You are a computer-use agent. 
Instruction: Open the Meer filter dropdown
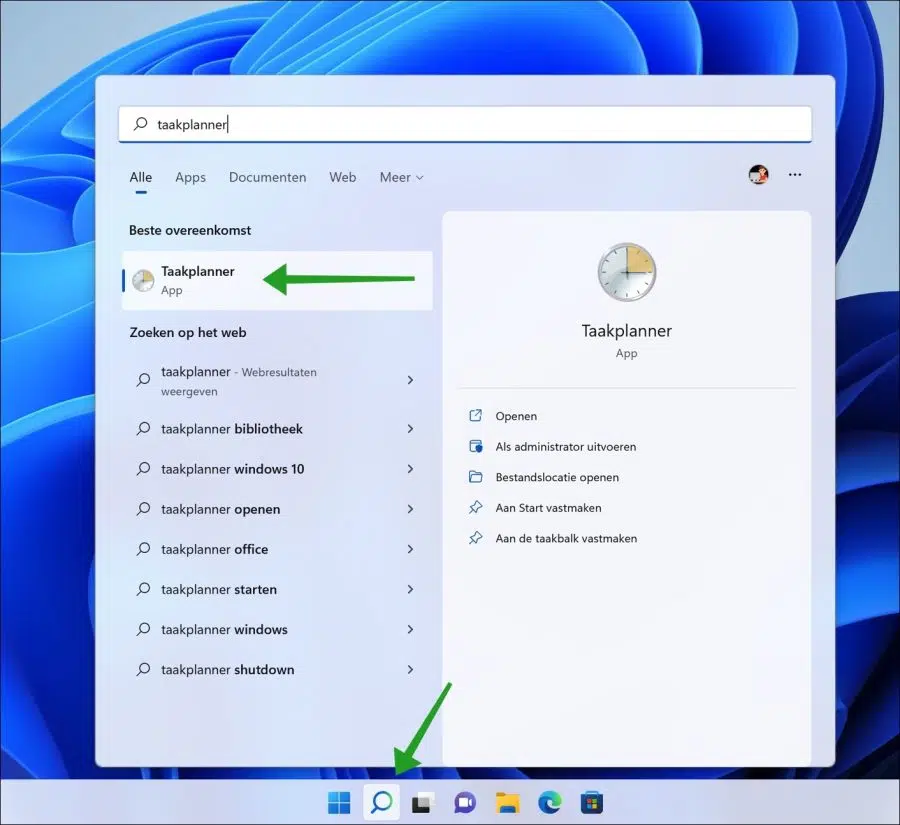pos(401,177)
